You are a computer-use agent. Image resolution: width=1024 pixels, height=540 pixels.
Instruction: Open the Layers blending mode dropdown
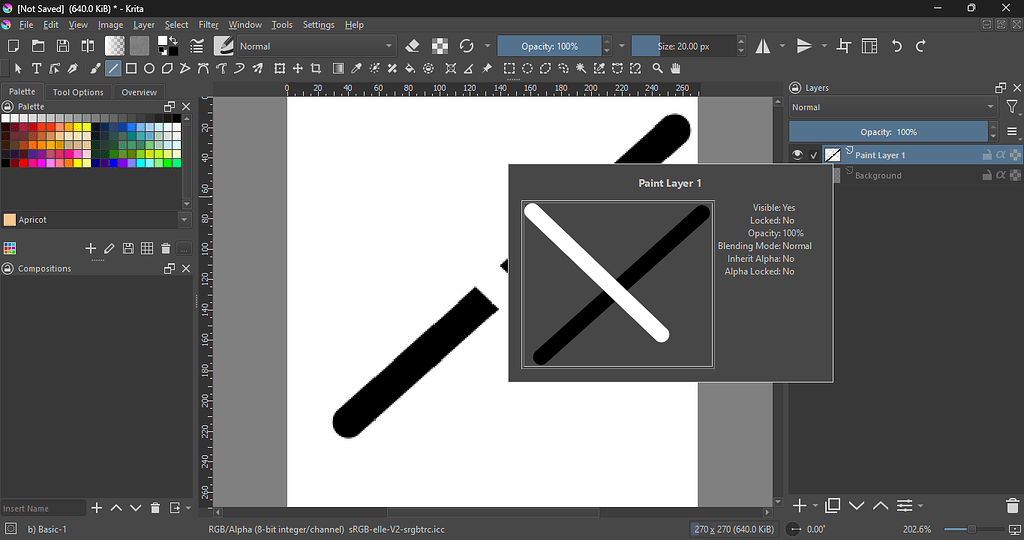893,107
